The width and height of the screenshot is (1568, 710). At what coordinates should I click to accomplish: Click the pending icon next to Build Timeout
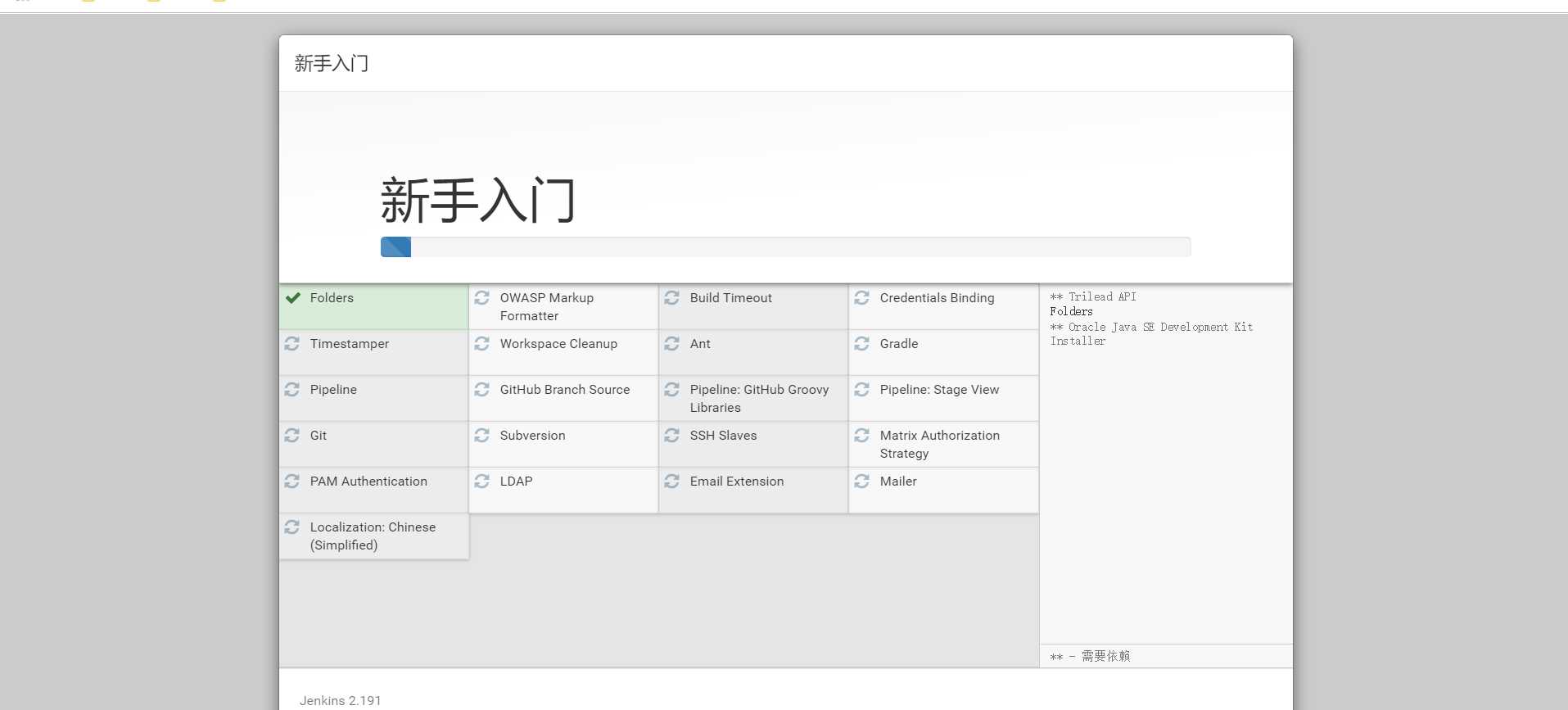672,298
